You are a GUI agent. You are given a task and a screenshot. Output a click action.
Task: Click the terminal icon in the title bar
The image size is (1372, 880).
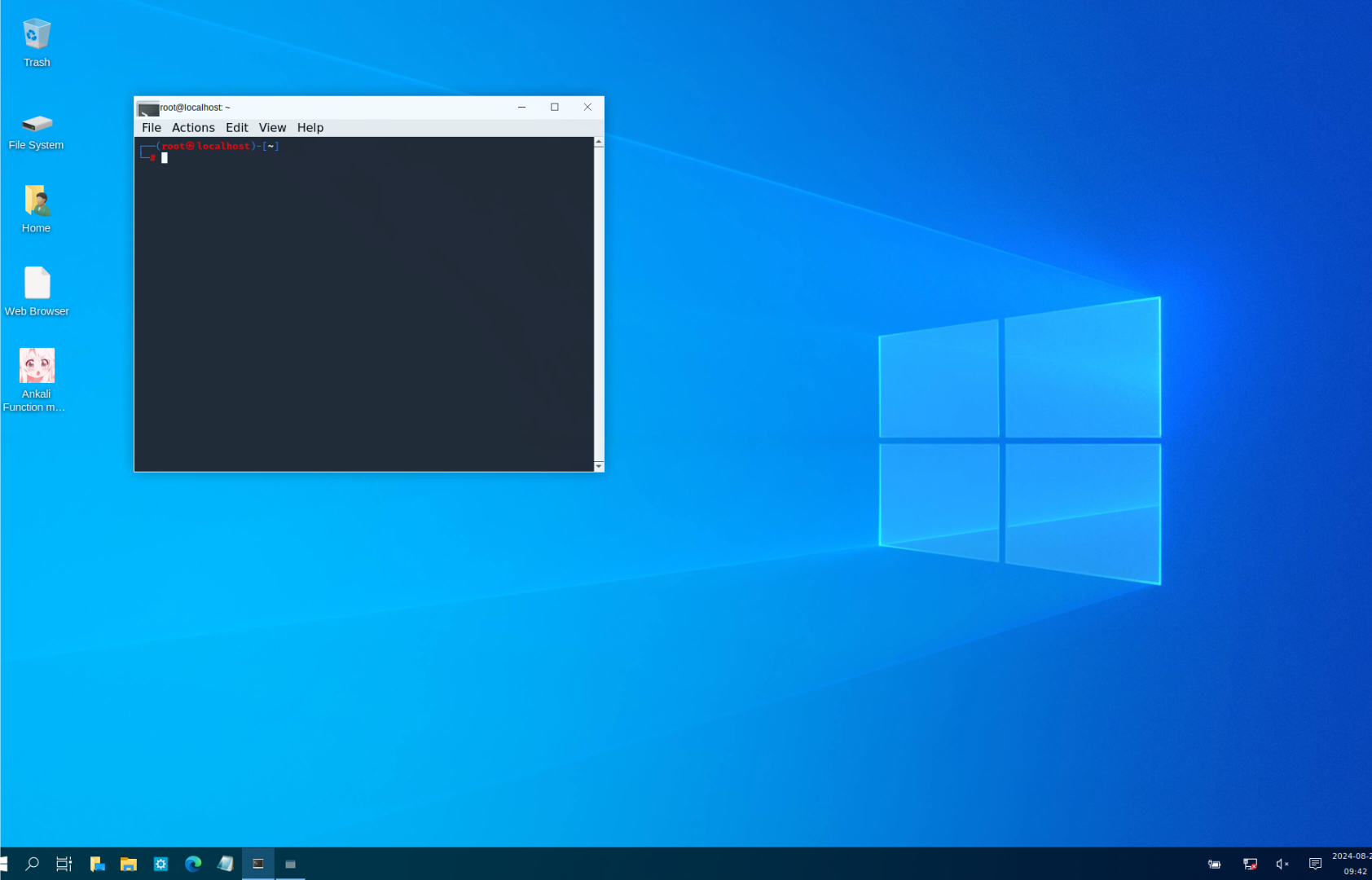click(x=147, y=108)
